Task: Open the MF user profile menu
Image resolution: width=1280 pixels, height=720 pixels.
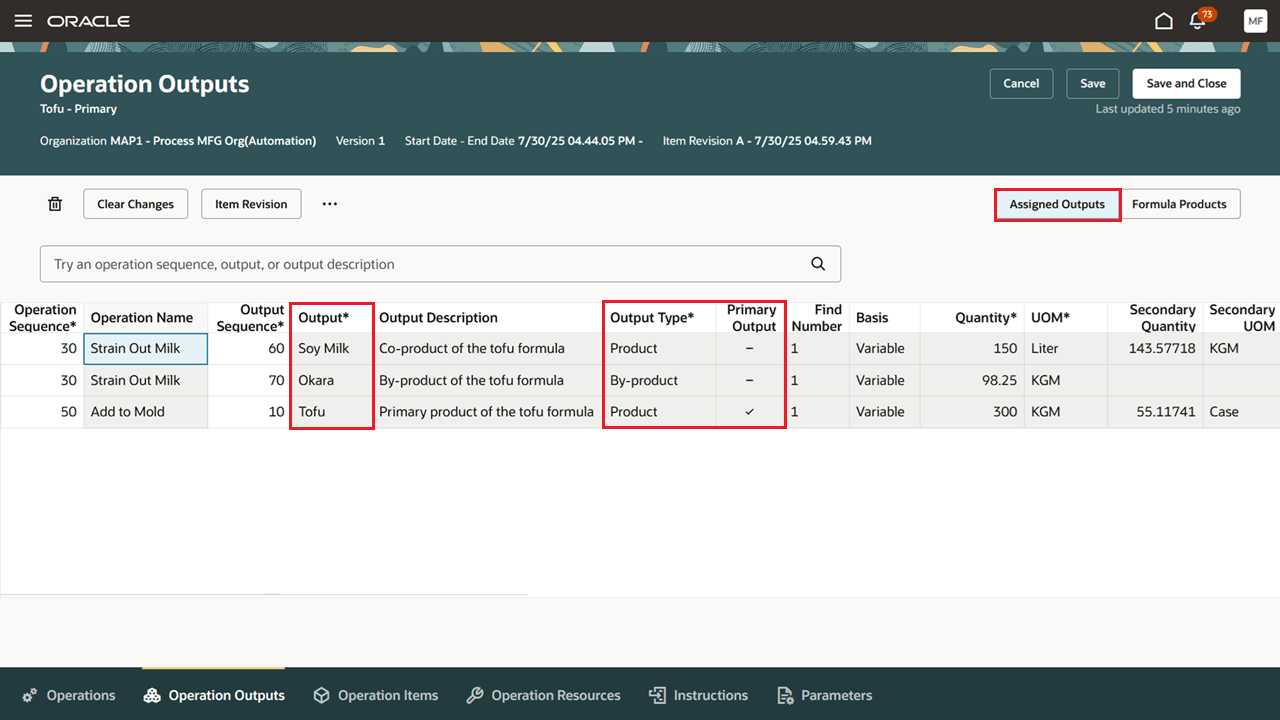Action: [1255, 21]
